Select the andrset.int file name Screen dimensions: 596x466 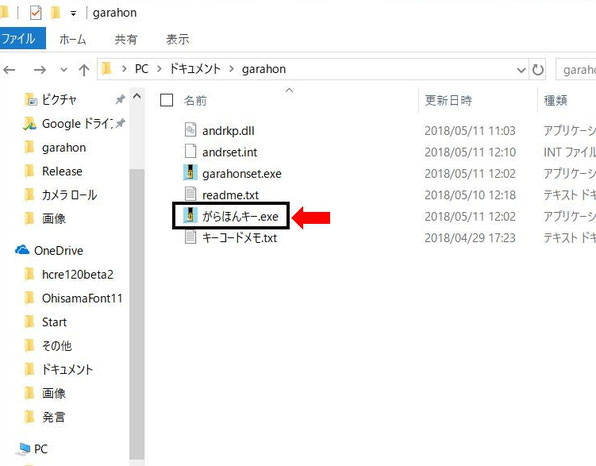pos(230,152)
